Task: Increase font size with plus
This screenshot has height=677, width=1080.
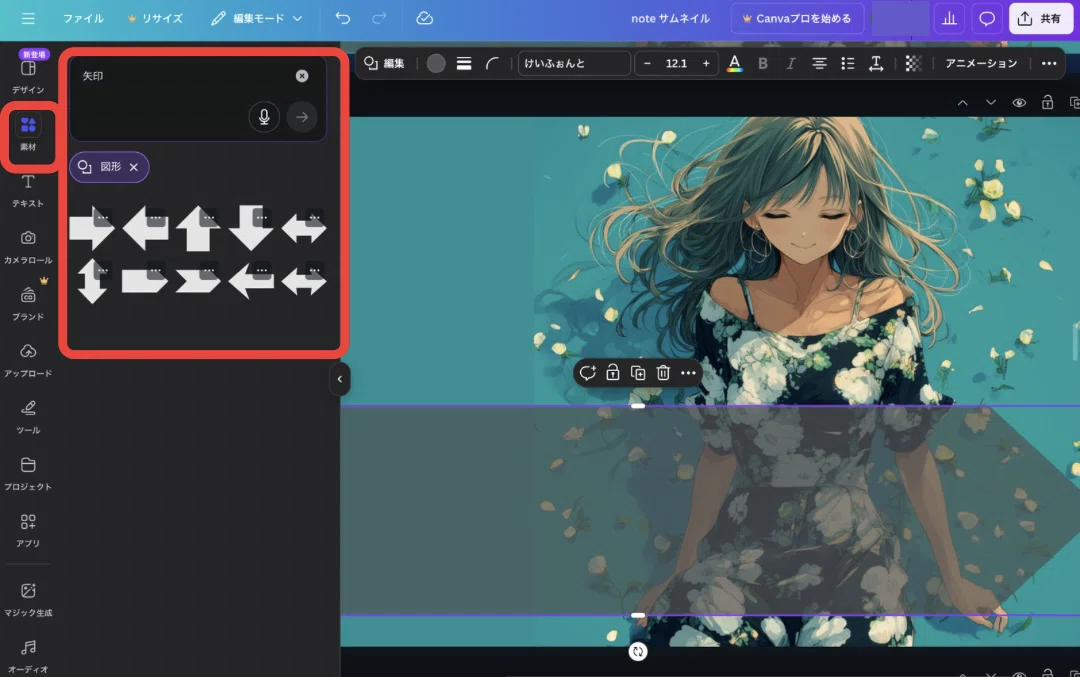Action: point(706,63)
